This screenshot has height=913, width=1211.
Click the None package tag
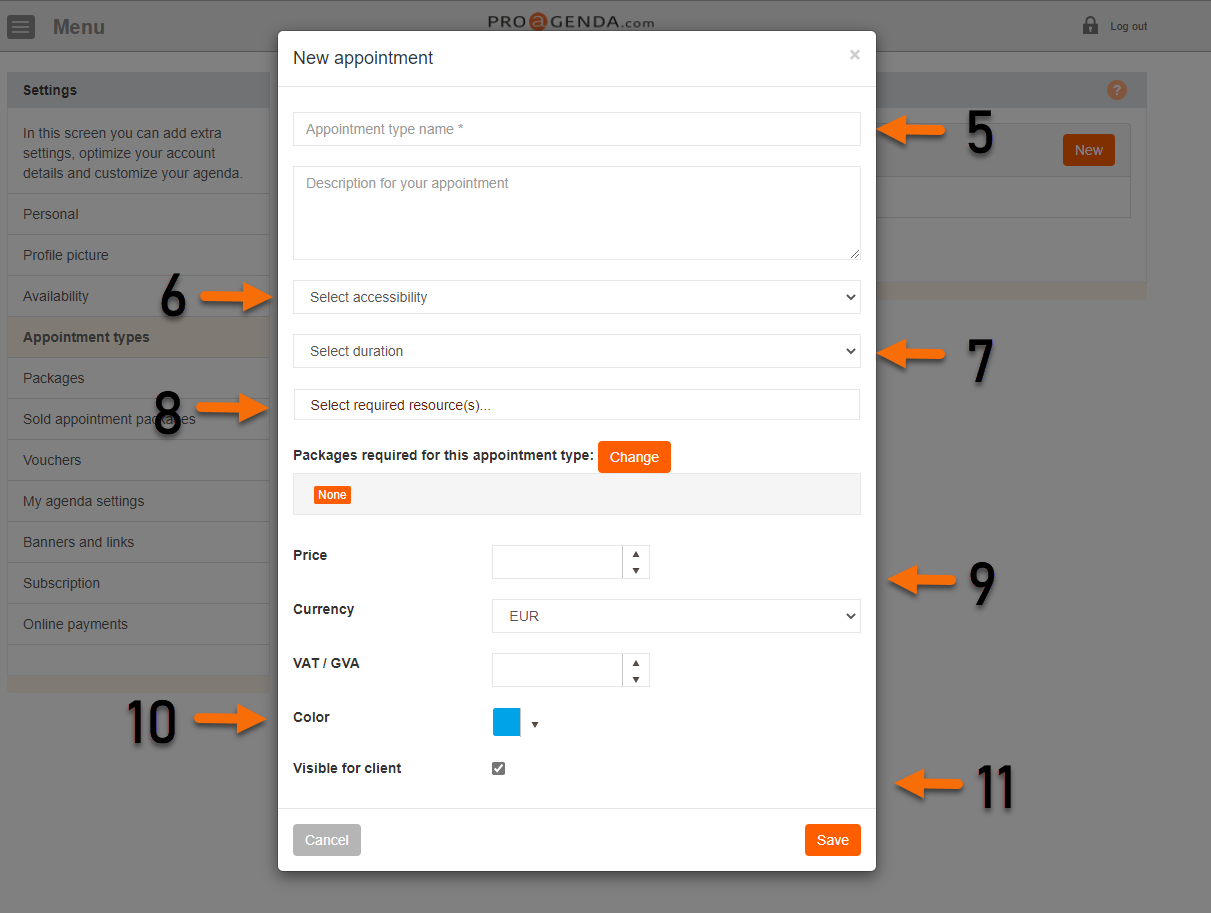pos(332,495)
